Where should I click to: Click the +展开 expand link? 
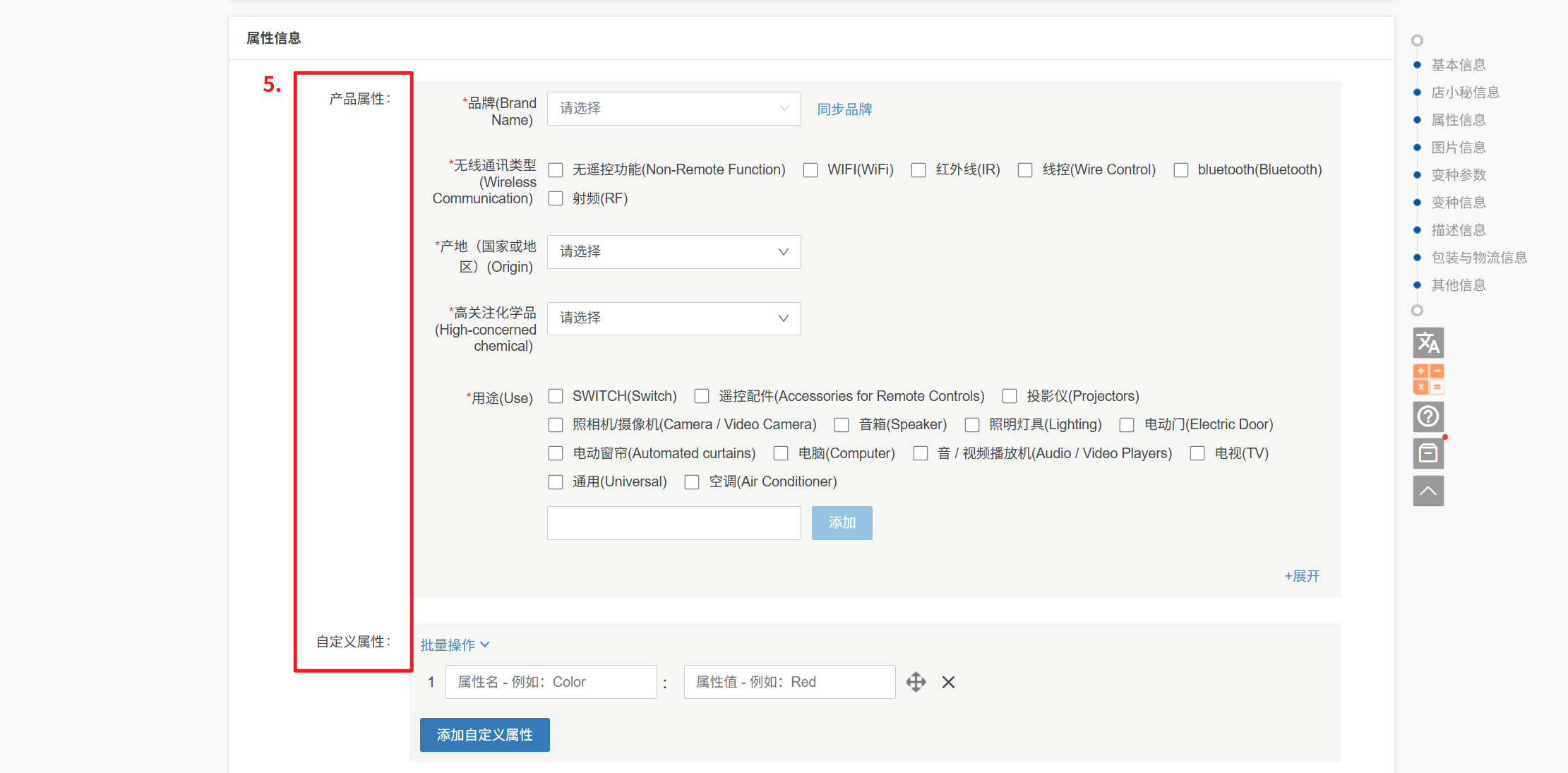point(1301,576)
